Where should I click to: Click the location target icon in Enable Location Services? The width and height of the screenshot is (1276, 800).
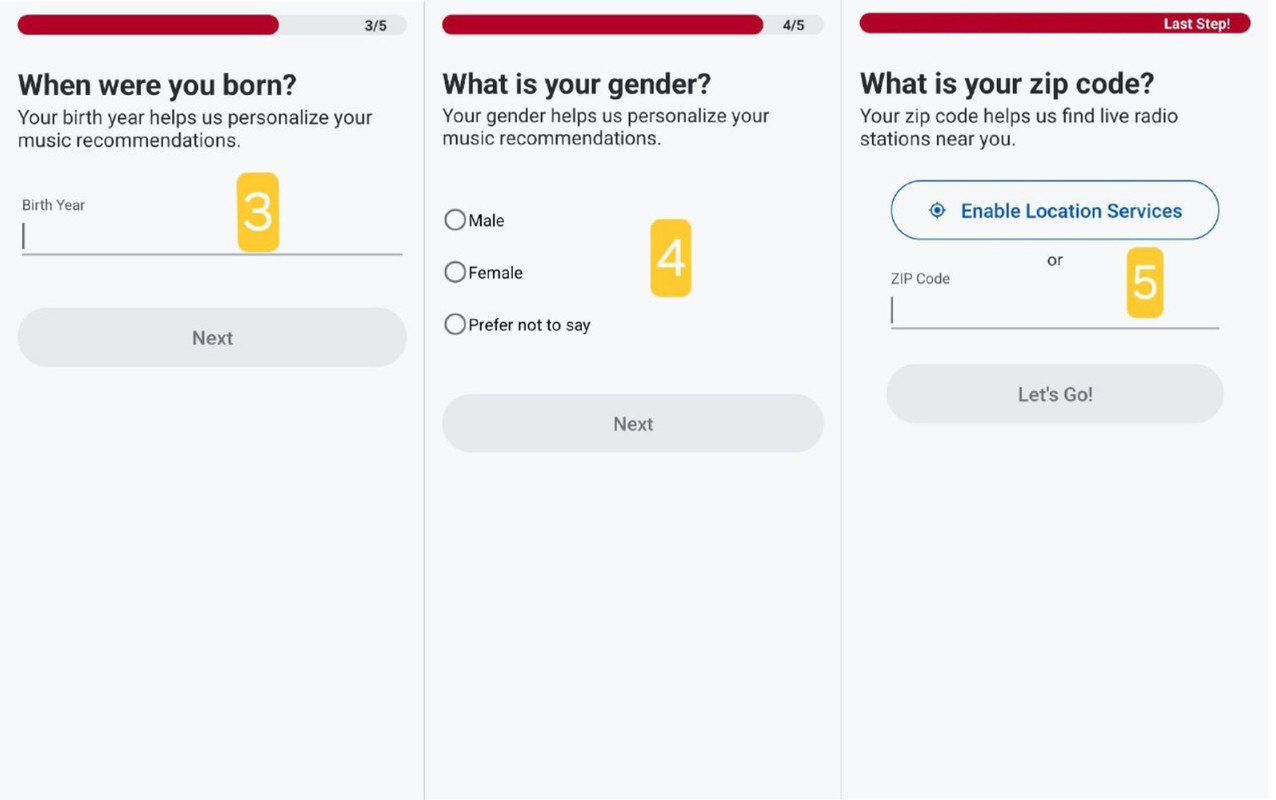click(x=937, y=210)
